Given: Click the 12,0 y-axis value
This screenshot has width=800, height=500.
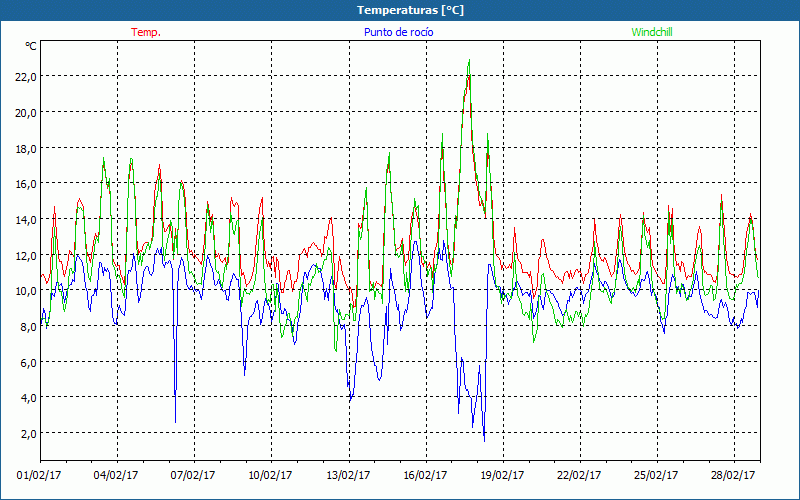Looking at the screenshot, I should pos(26,255).
